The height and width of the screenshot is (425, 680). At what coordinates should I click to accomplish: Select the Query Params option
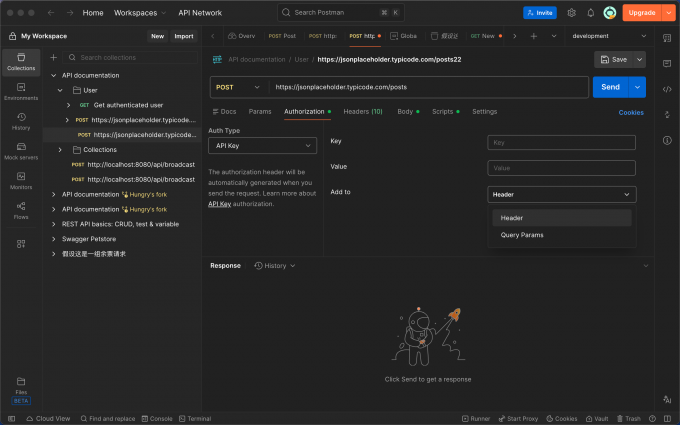(x=562, y=235)
